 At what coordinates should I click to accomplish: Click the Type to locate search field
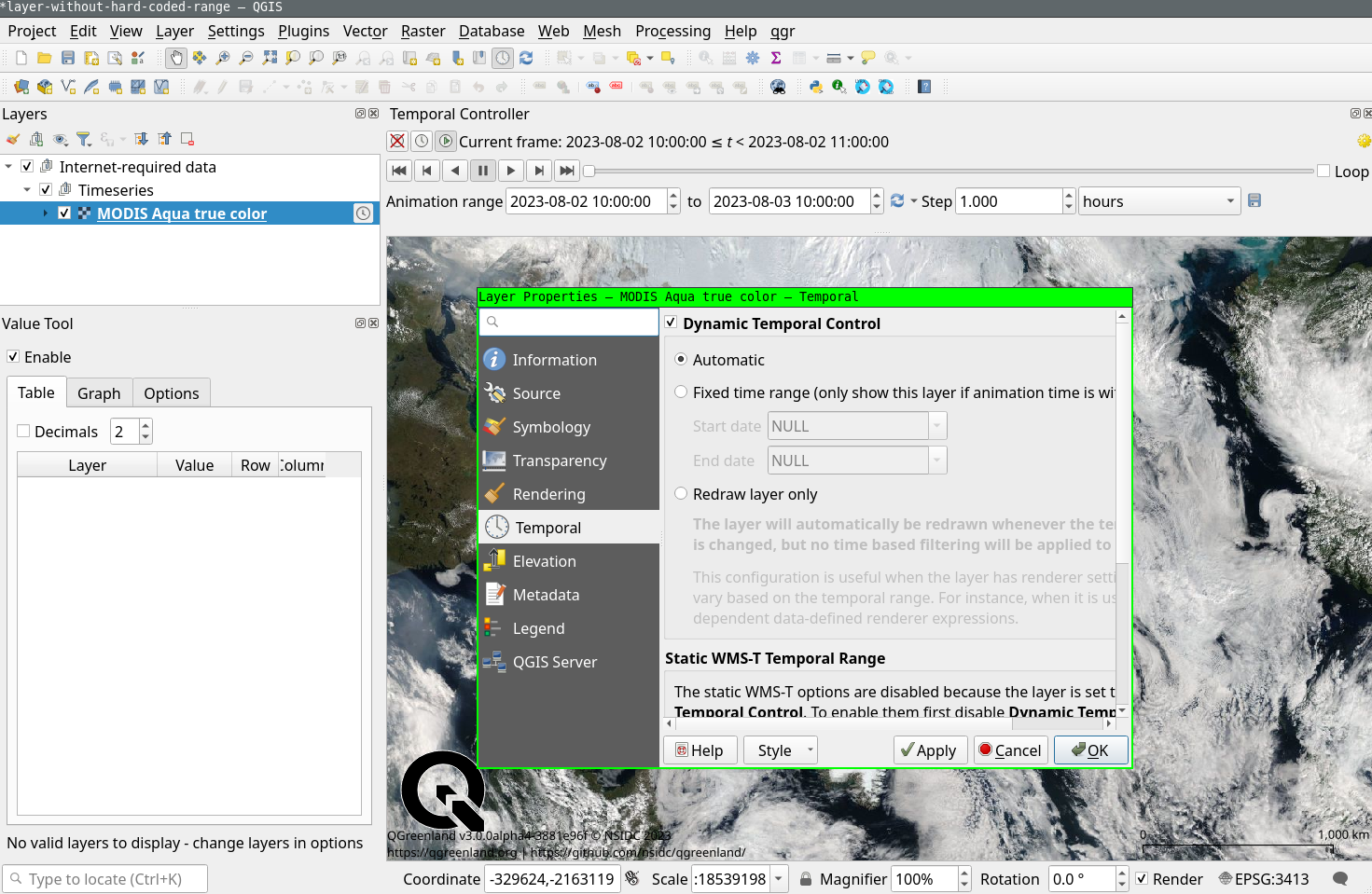104,878
